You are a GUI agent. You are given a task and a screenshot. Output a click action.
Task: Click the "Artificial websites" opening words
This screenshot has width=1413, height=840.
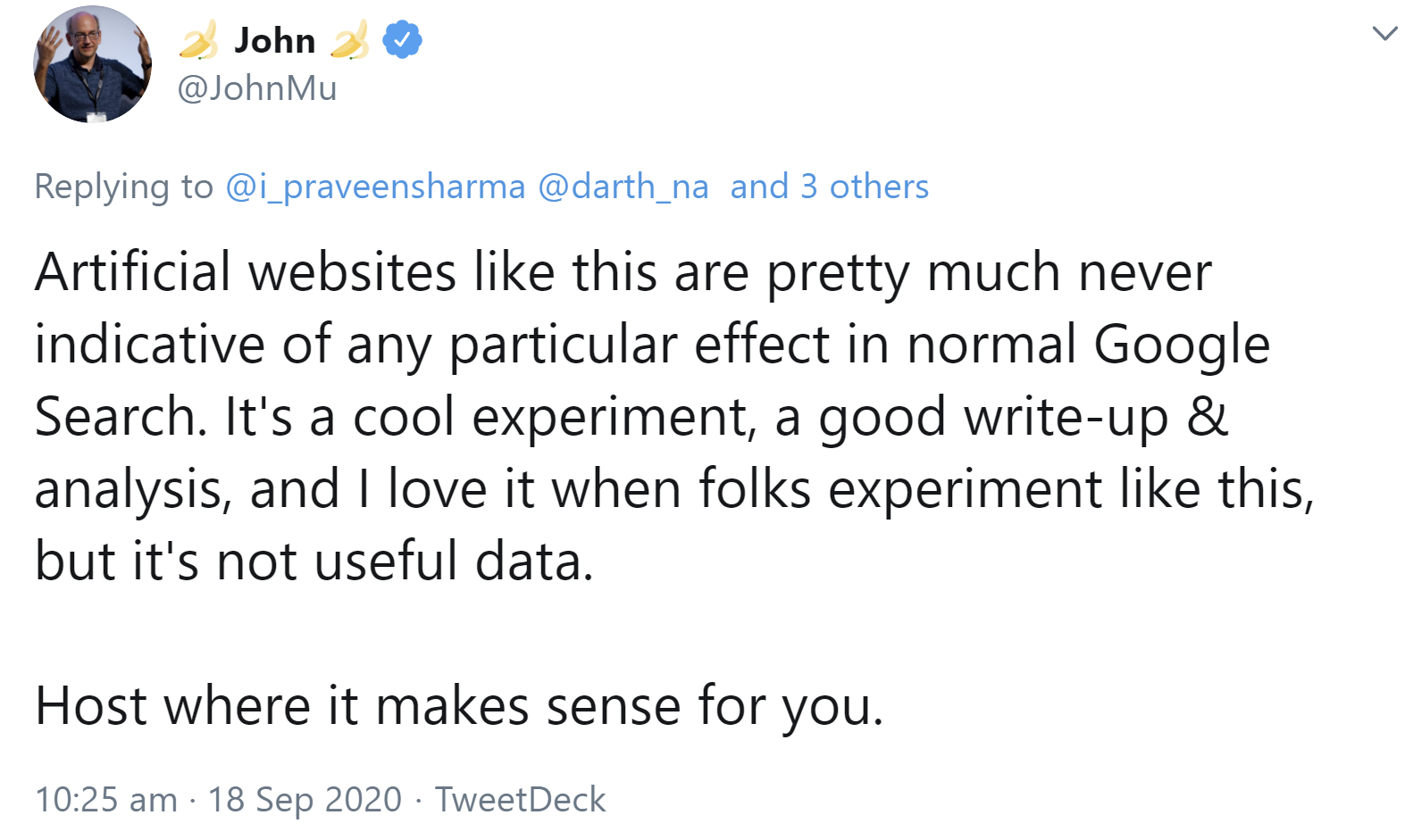coord(246,271)
